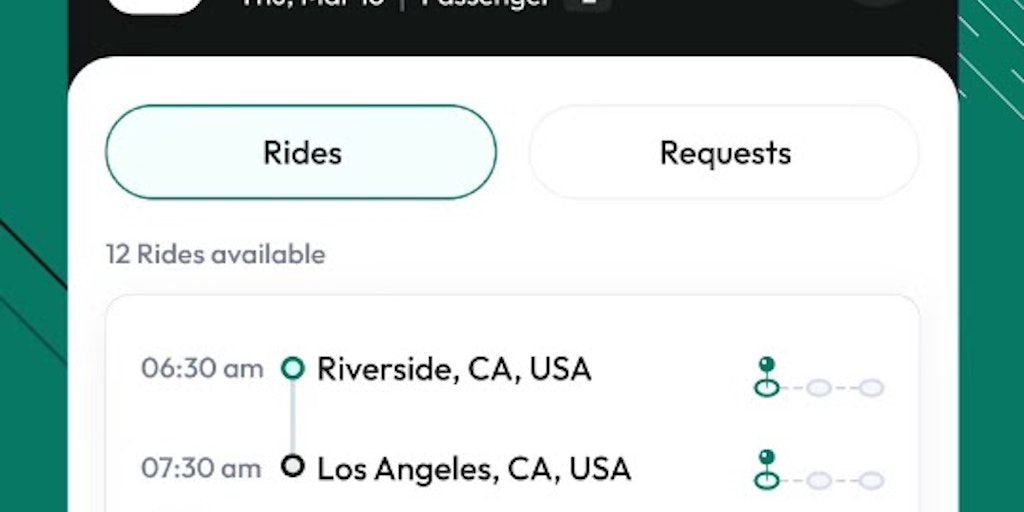Click the Los Angeles black destination circle marker

tap(292, 466)
